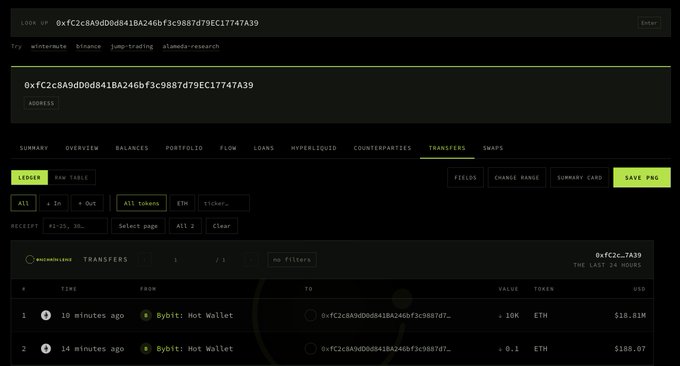The width and height of the screenshot is (680, 366).
Task: Click the Summary Card button
Action: (579, 178)
